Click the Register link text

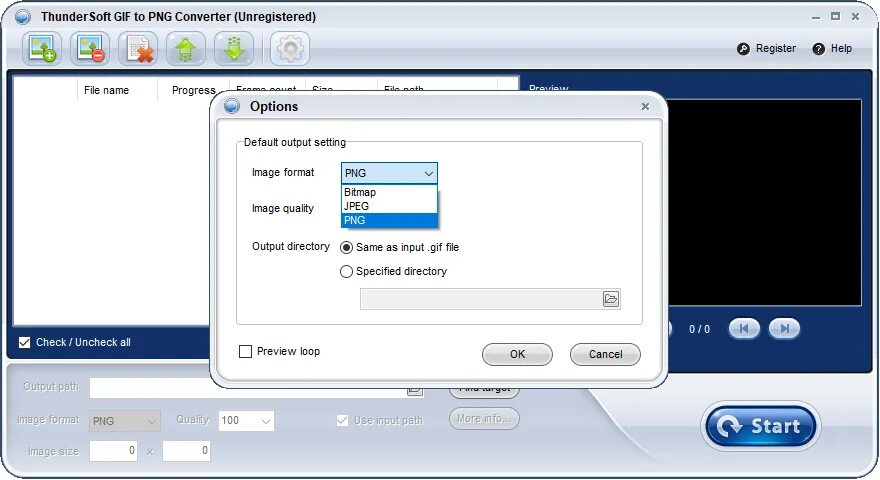776,48
